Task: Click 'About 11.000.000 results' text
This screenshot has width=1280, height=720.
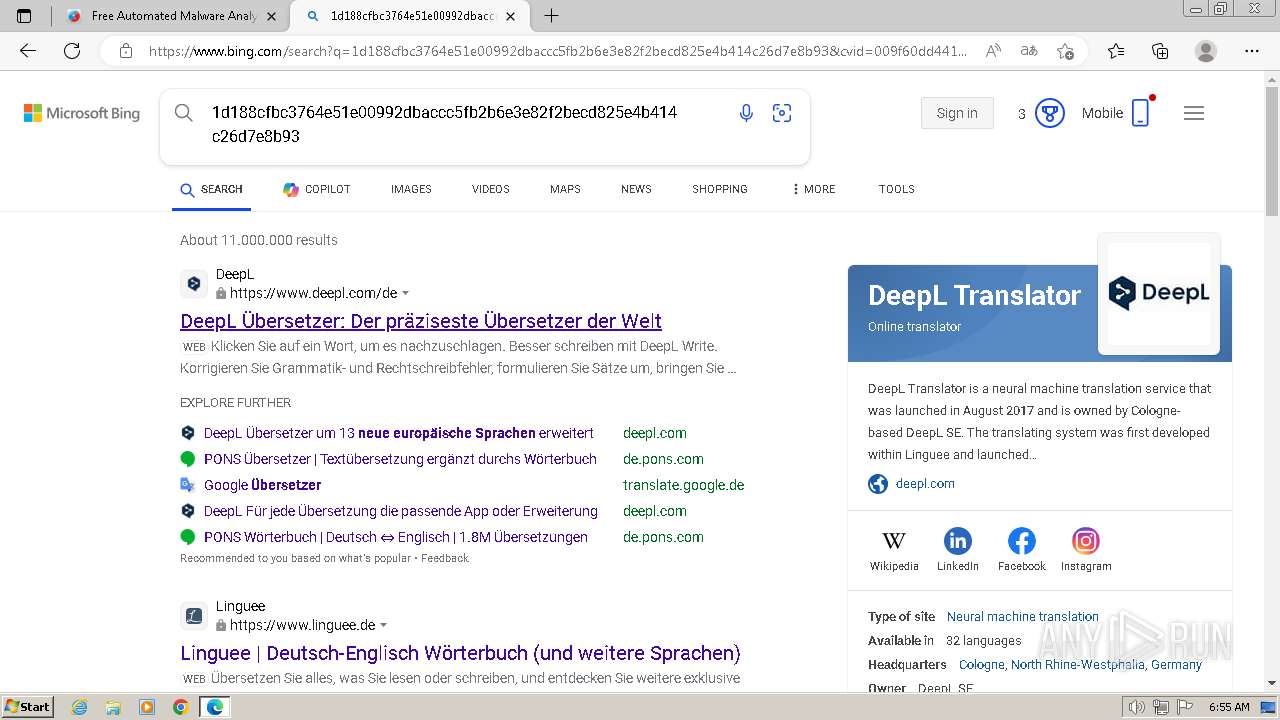Action: pyautogui.click(x=259, y=240)
